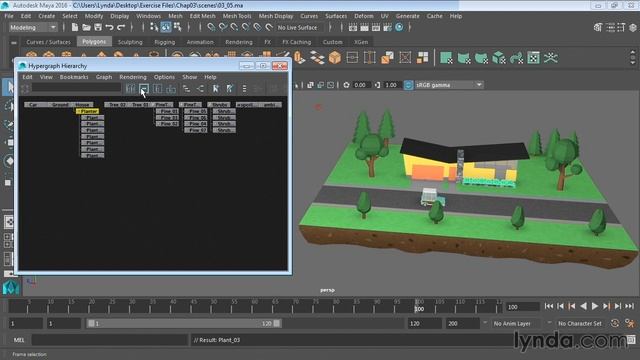Select the arrow Select tool in toolbox

[x=8, y=87]
